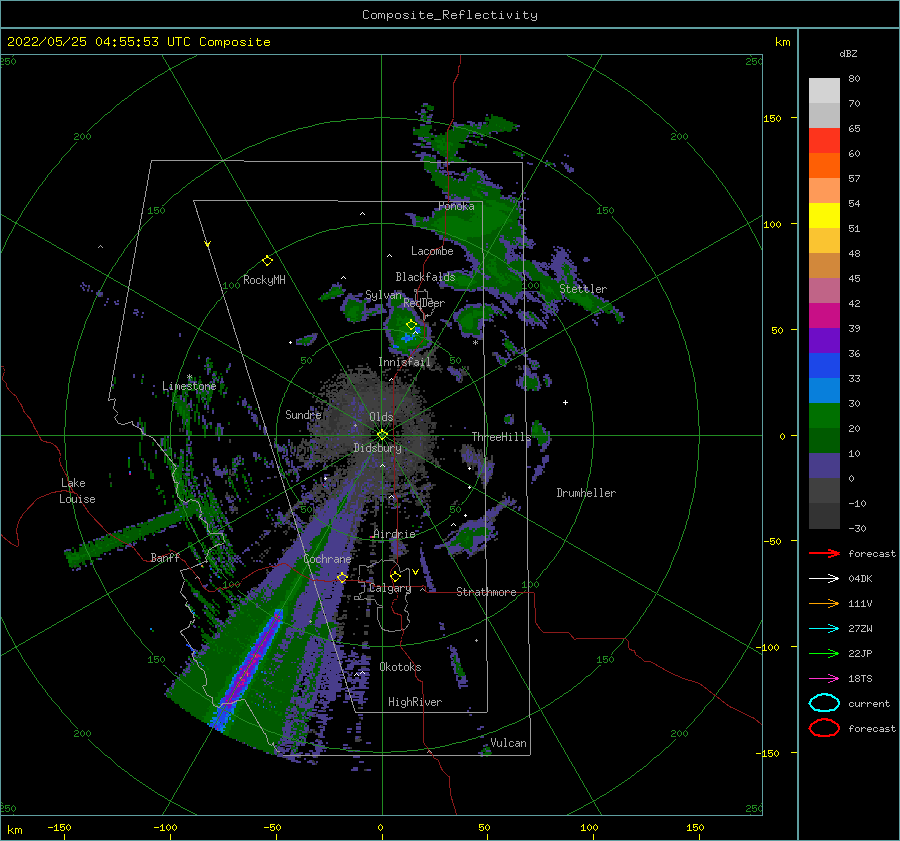
Task: Click the -100 label on bottom km axis
Action: coord(165,827)
